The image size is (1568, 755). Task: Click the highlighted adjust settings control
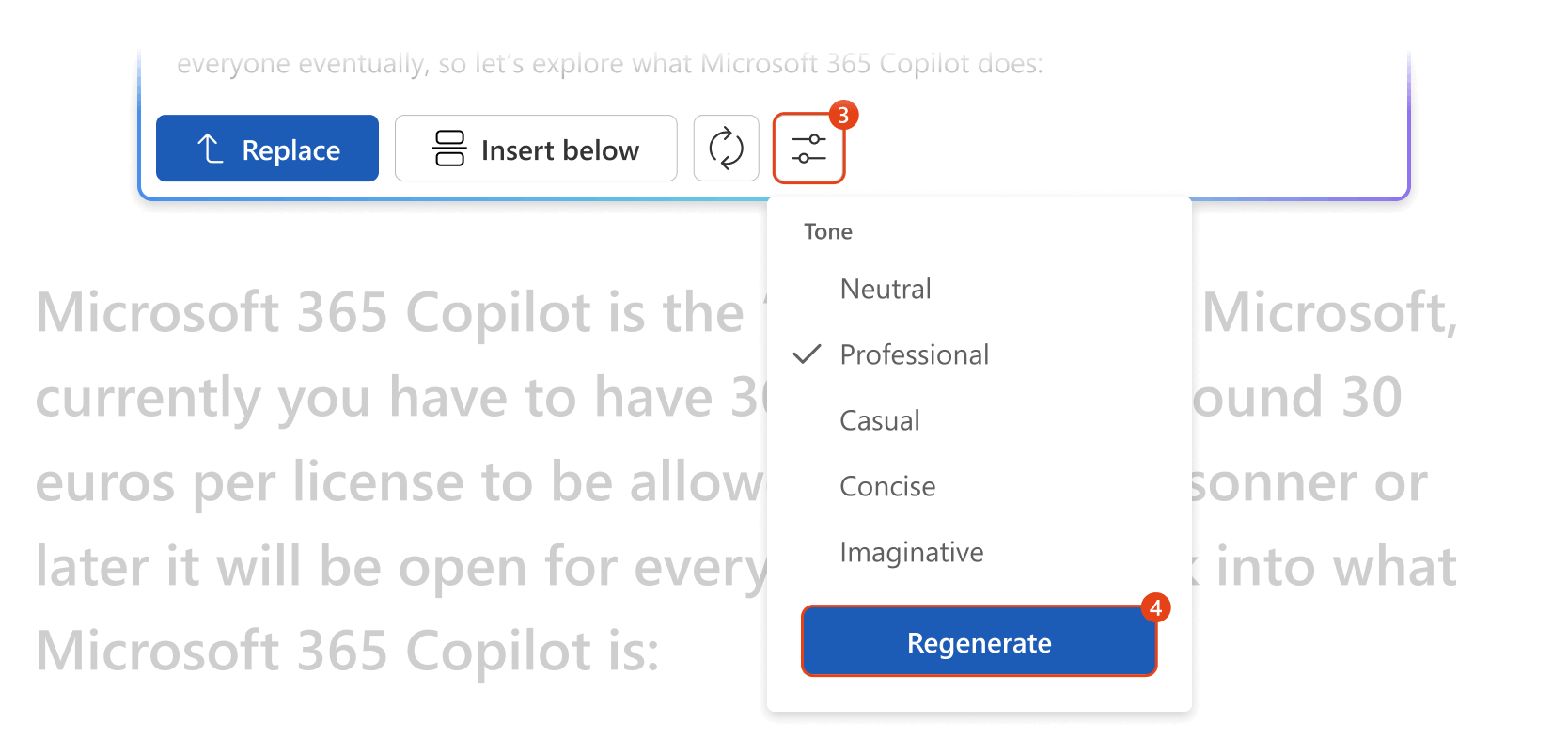808,148
